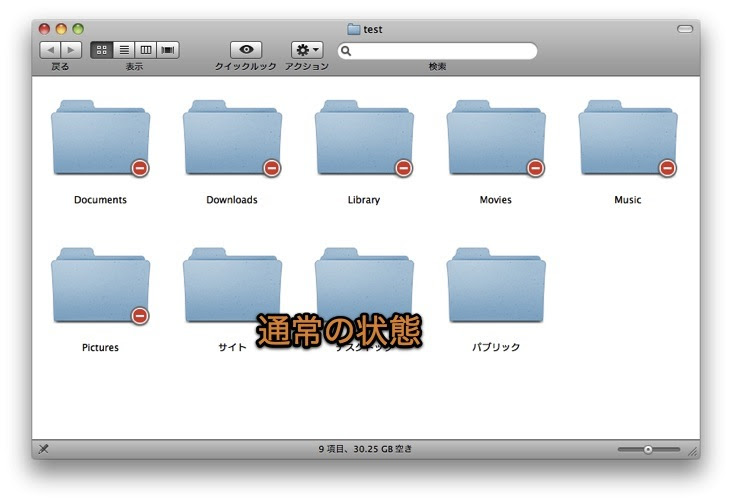Select the Documents folder icon
The image size is (732, 503).
(x=100, y=138)
